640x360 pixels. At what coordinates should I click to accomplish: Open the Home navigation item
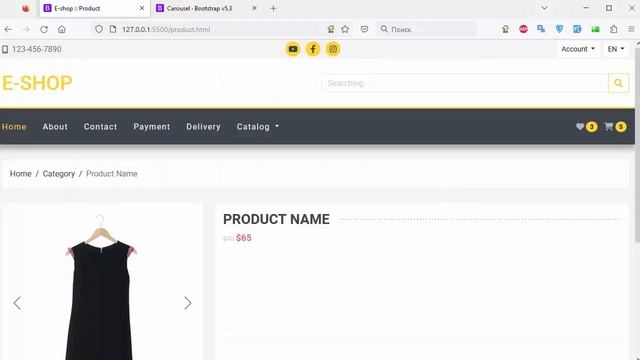coord(14,127)
